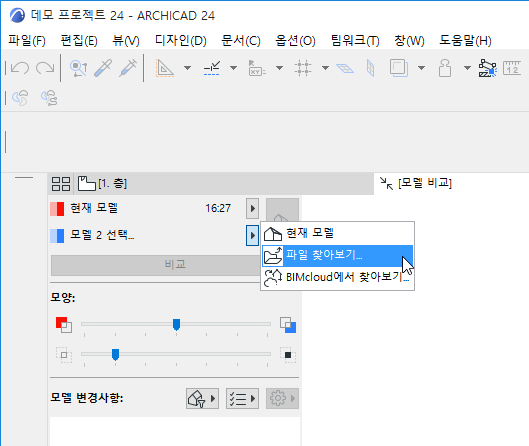Click the second cloud sync icon
The height and width of the screenshot is (446, 529).
click(49, 98)
